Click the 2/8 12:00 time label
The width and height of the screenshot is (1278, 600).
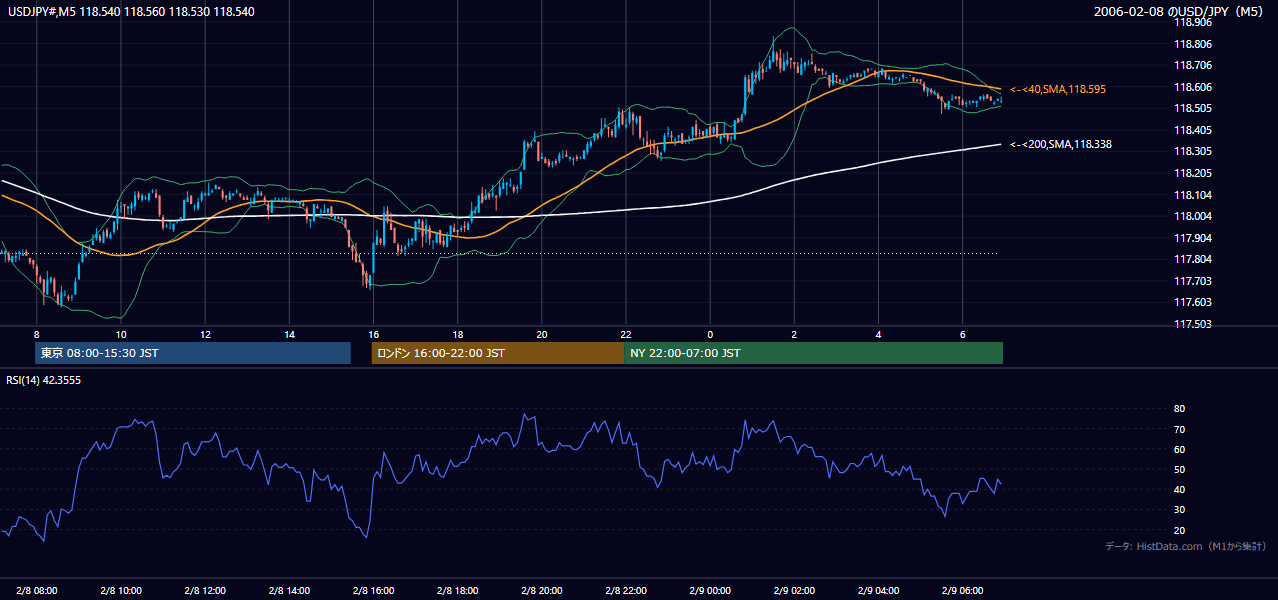pyautogui.click(x=205, y=590)
